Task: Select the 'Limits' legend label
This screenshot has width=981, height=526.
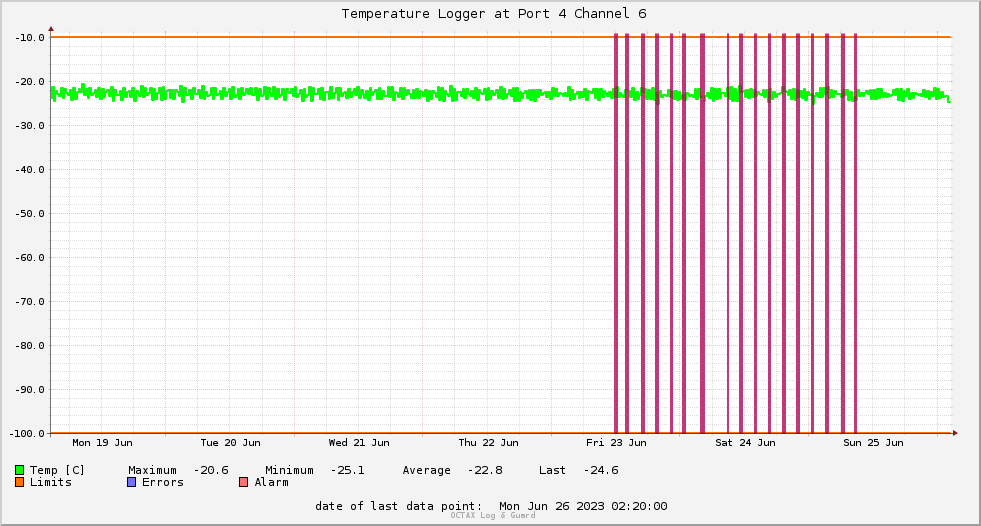Action: (x=51, y=482)
